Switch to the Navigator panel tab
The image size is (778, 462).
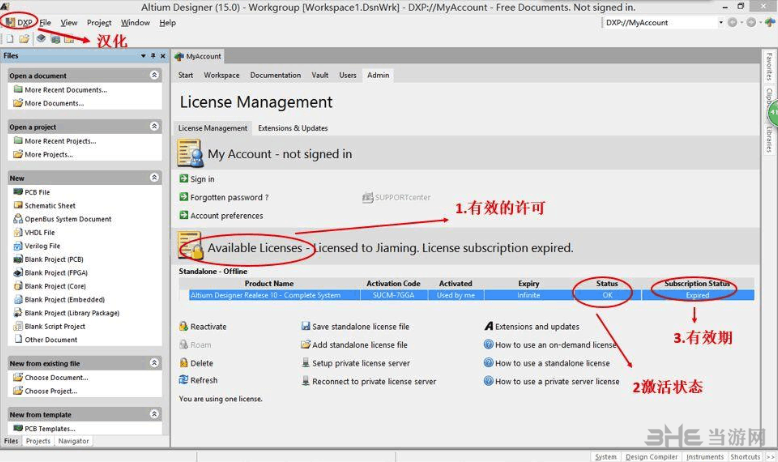coord(73,441)
